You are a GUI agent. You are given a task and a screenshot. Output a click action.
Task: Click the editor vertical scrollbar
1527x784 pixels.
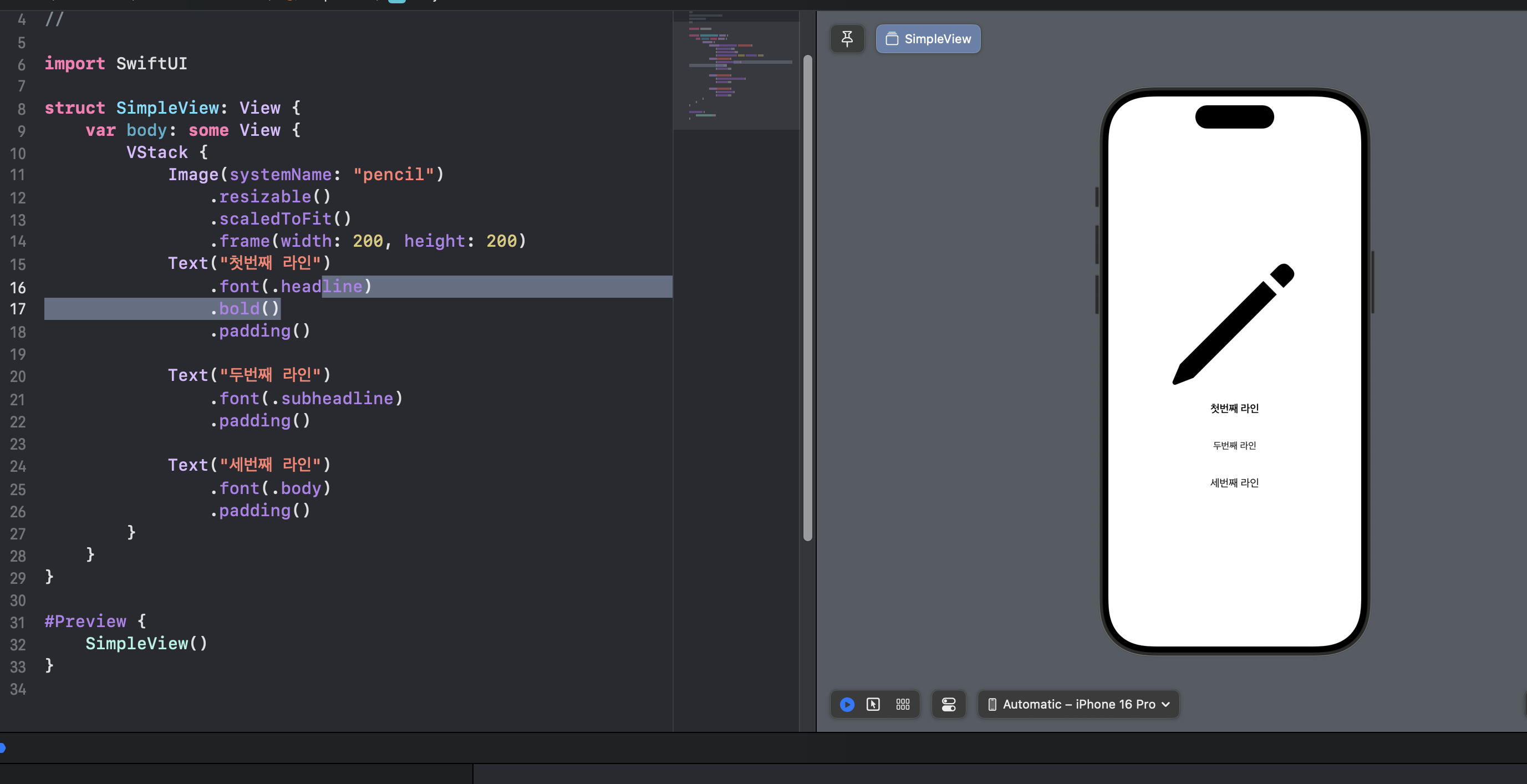tap(807, 296)
